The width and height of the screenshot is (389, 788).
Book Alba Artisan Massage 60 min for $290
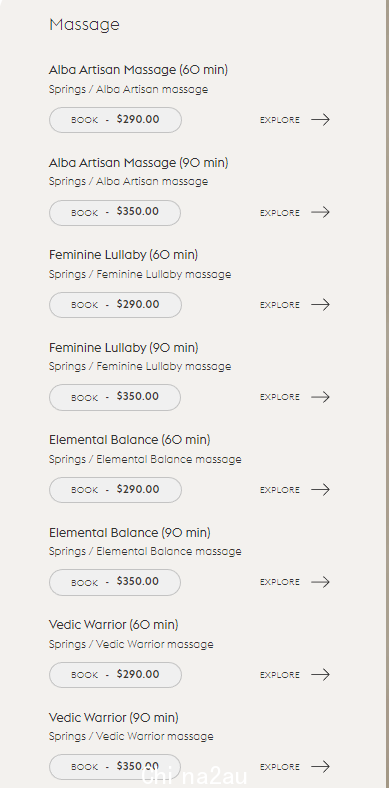point(115,120)
